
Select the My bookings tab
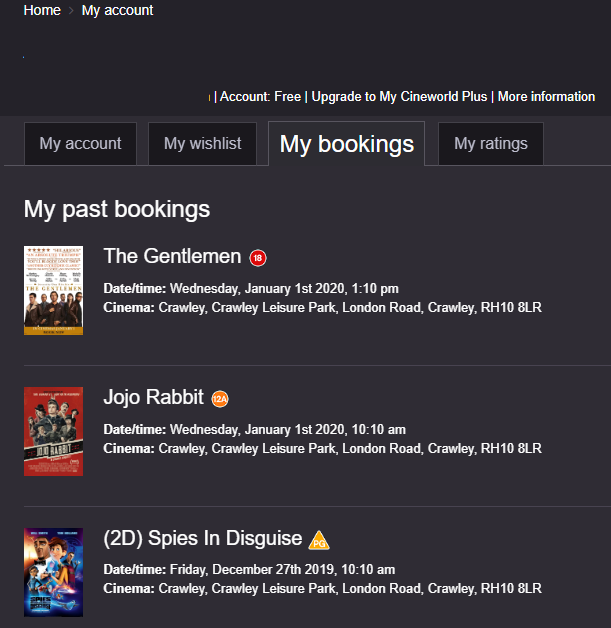tap(346, 144)
